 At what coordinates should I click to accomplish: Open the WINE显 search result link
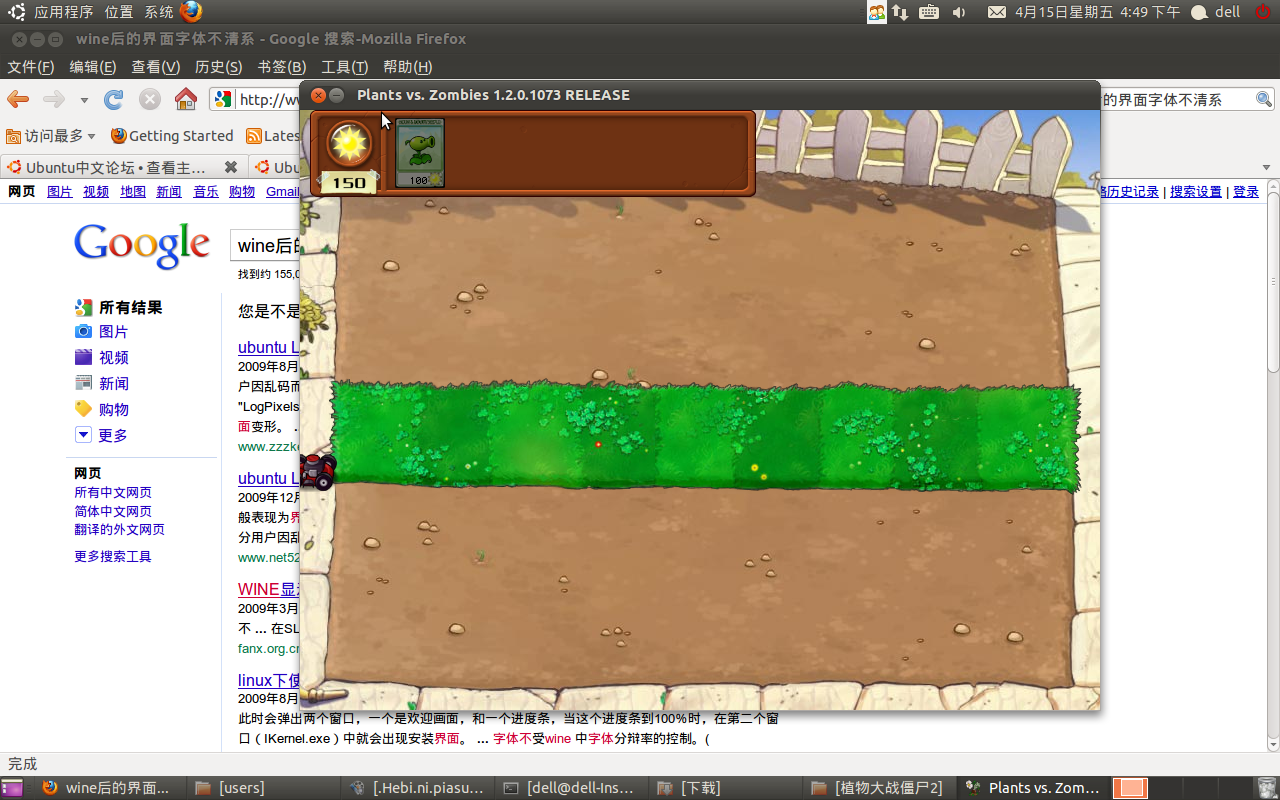269,590
